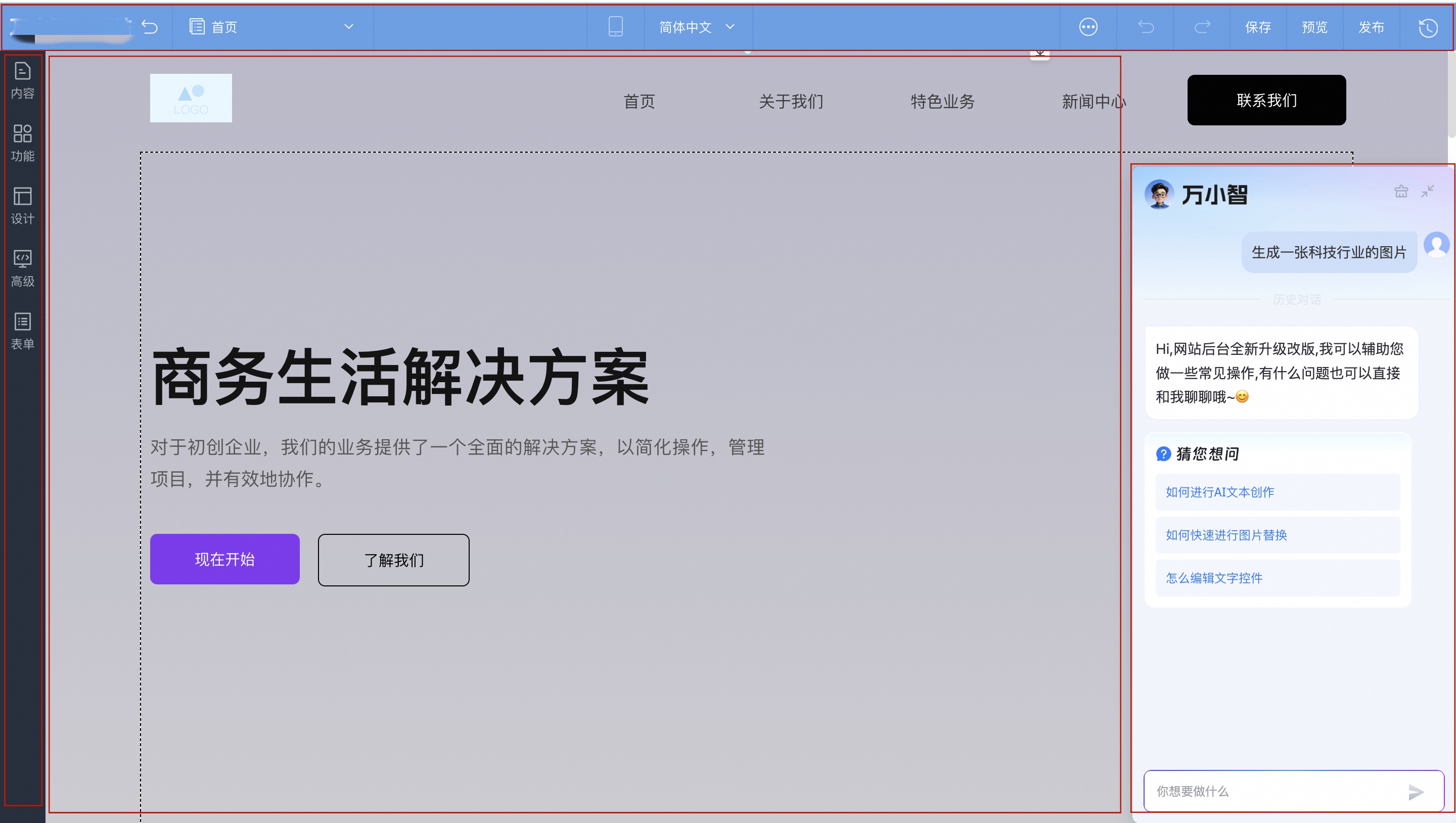This screenshot has height=823, width=1456.
Task: Open the more options ellipsis menu
Action: tap(1088, 27)
